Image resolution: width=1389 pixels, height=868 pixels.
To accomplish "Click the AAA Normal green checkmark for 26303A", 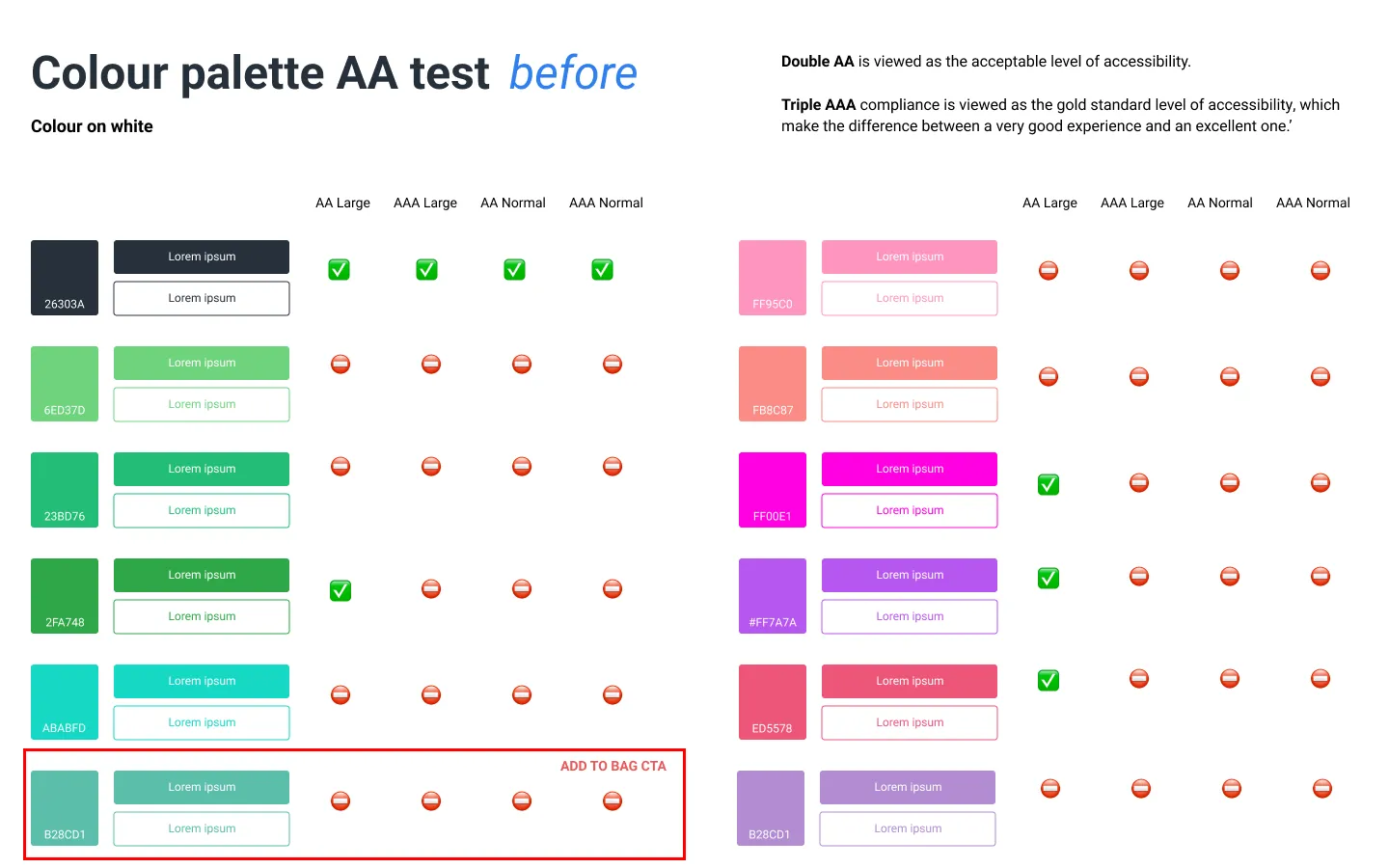I will pyautogui.click(x=602, y=270).
